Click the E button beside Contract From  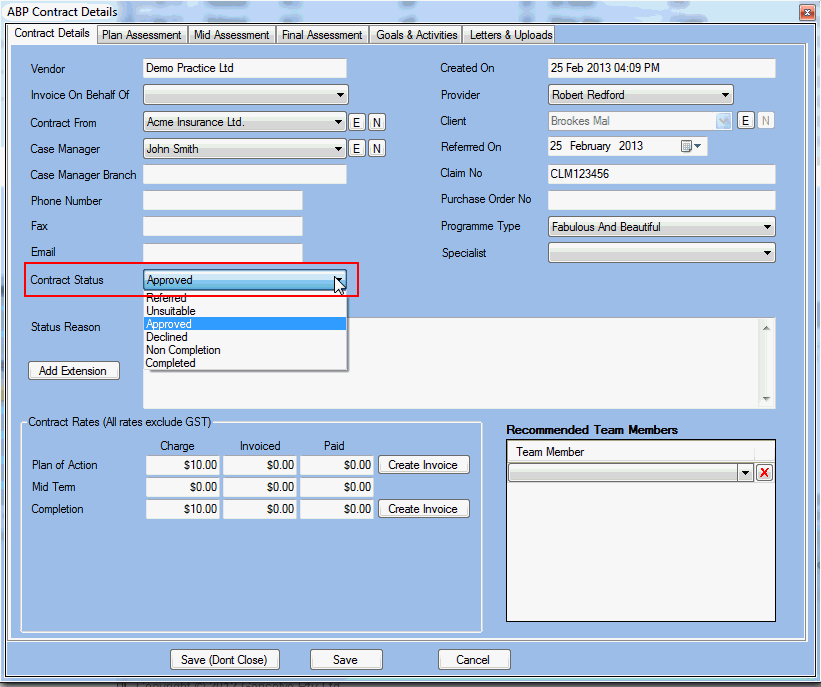pos(357,123)
